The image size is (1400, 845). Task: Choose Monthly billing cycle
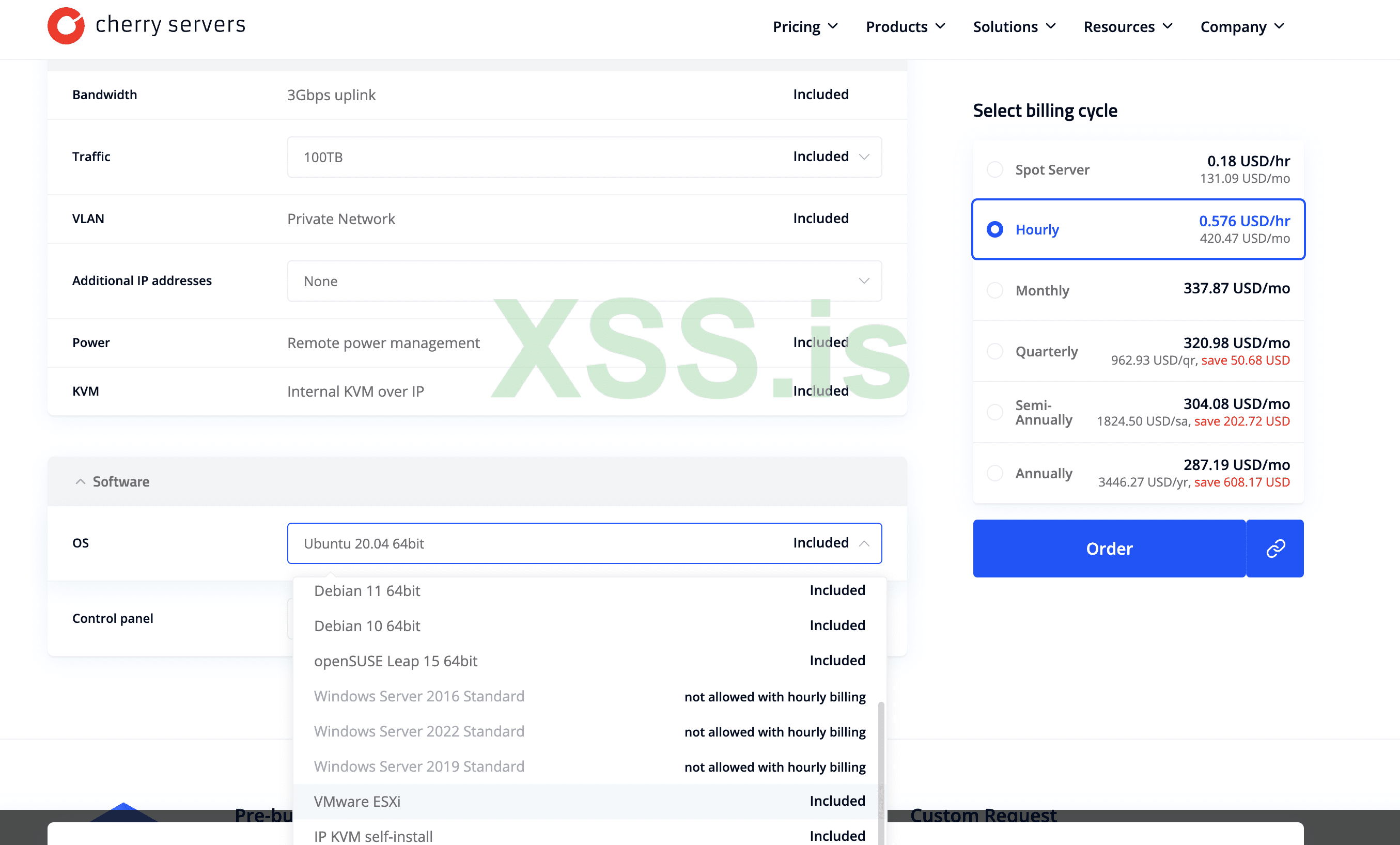[994, 290]
